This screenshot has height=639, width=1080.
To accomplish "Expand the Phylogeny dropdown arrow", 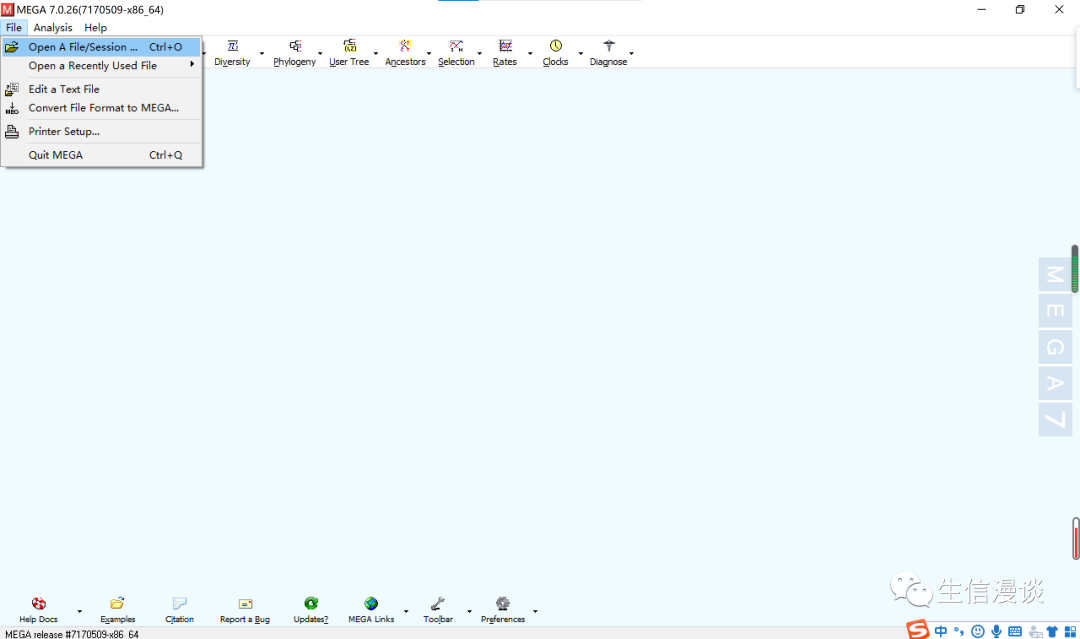I will click(x=320, y=53).
